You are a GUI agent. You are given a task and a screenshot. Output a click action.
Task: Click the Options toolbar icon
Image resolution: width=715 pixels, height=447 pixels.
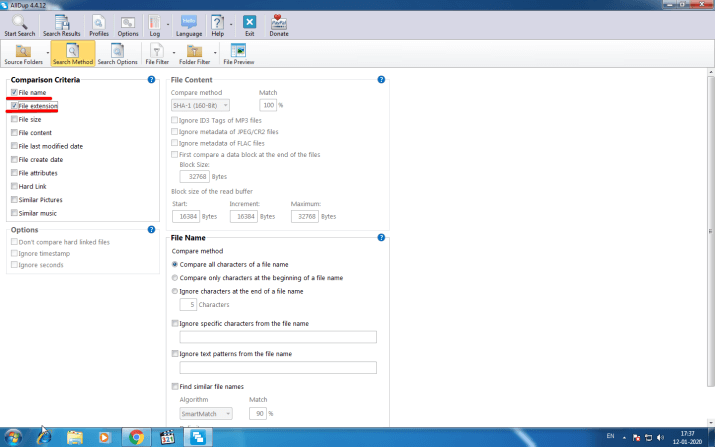click(x=128, y=24)
